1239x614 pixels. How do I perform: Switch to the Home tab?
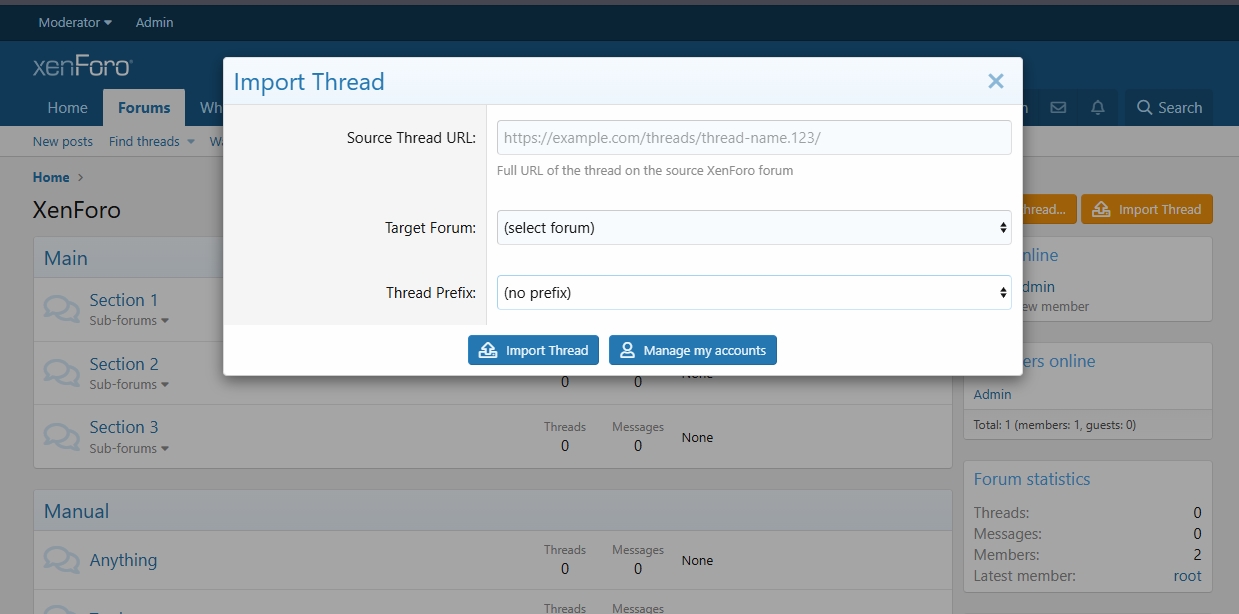67,108
